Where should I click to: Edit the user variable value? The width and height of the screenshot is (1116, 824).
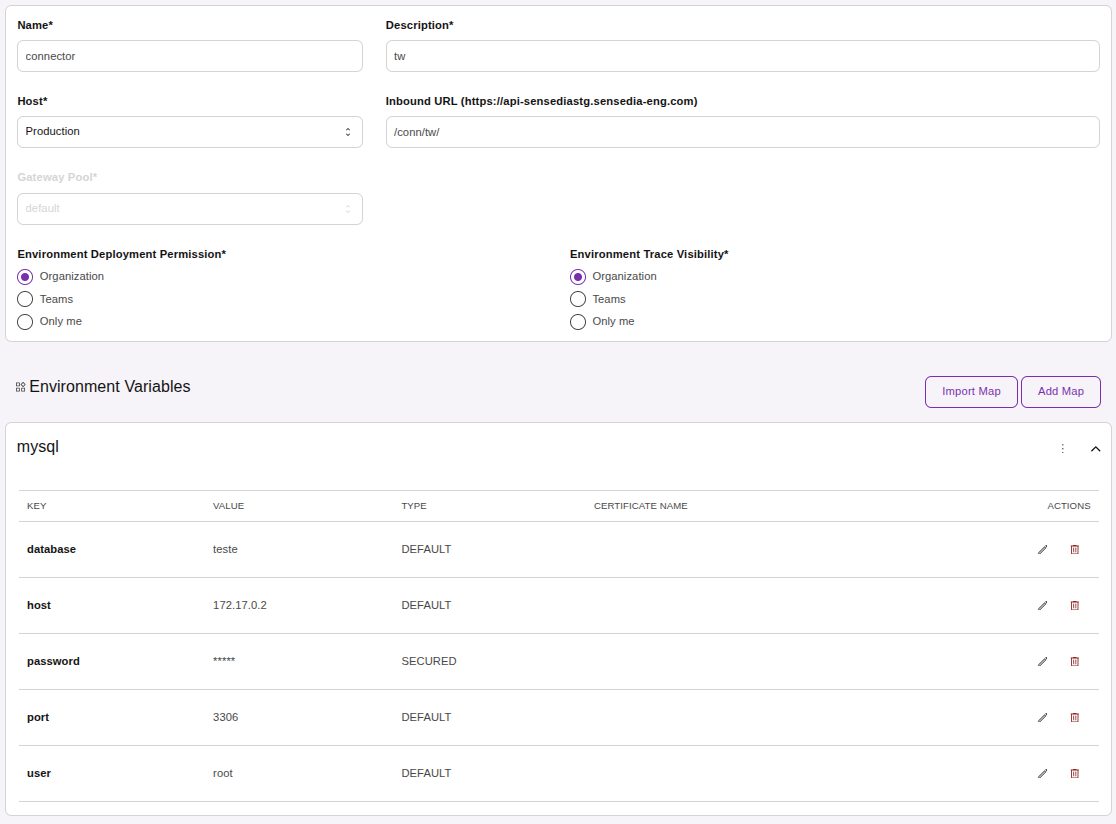(1042, 773)
